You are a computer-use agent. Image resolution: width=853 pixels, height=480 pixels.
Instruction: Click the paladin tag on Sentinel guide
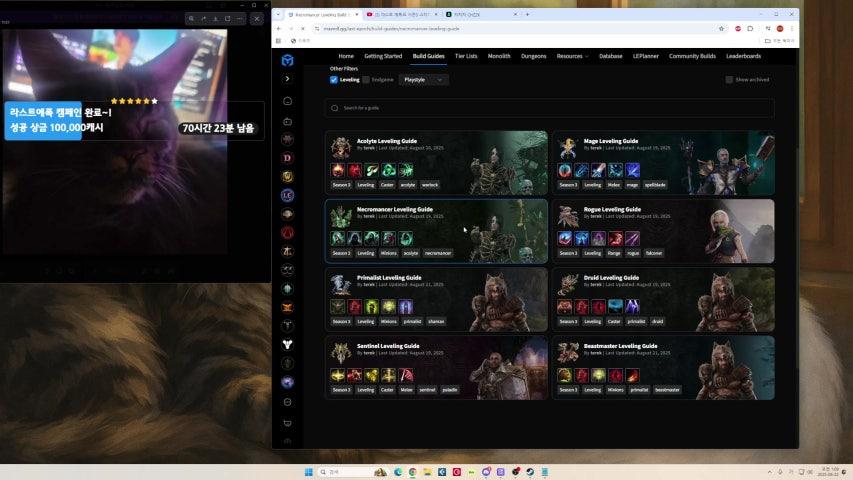[450, 390]
